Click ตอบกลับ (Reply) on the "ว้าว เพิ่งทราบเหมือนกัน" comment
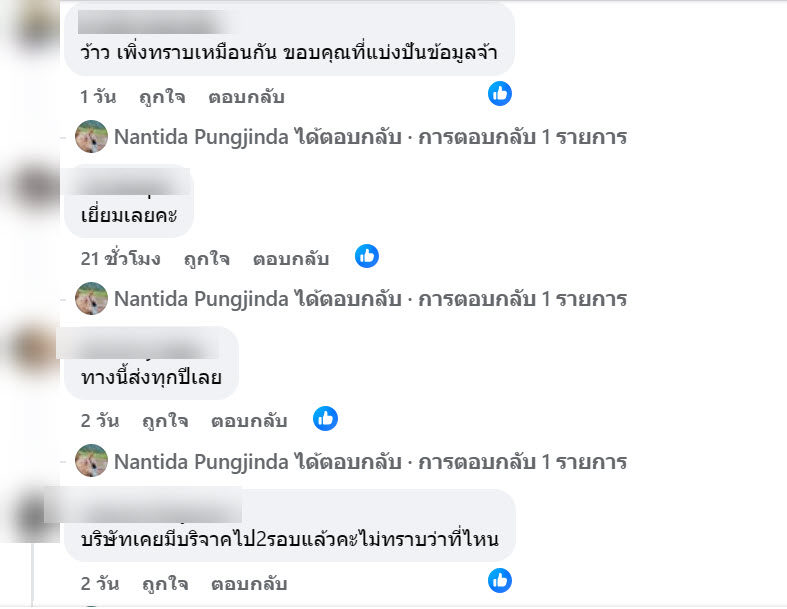 coord(246,97)
